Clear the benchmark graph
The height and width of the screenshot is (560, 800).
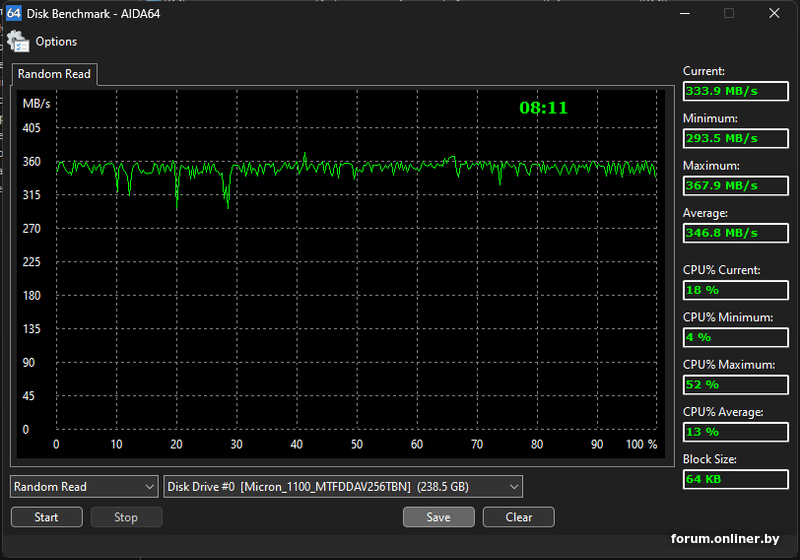coord(518,517)
